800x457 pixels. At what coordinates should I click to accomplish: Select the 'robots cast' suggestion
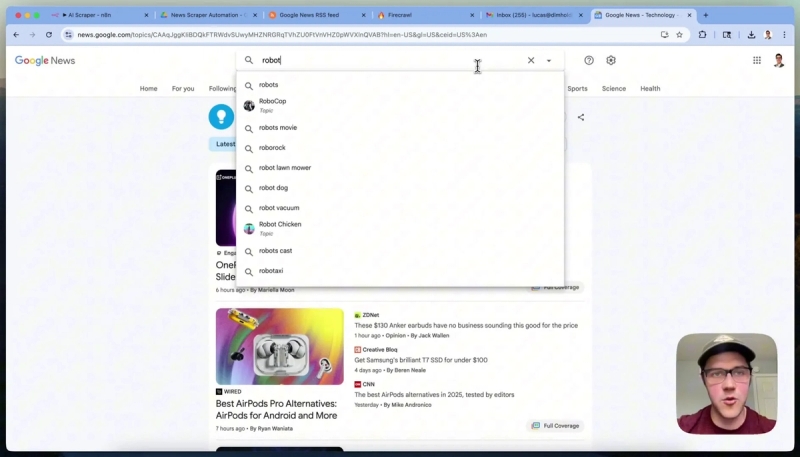[x=400, y=251]
